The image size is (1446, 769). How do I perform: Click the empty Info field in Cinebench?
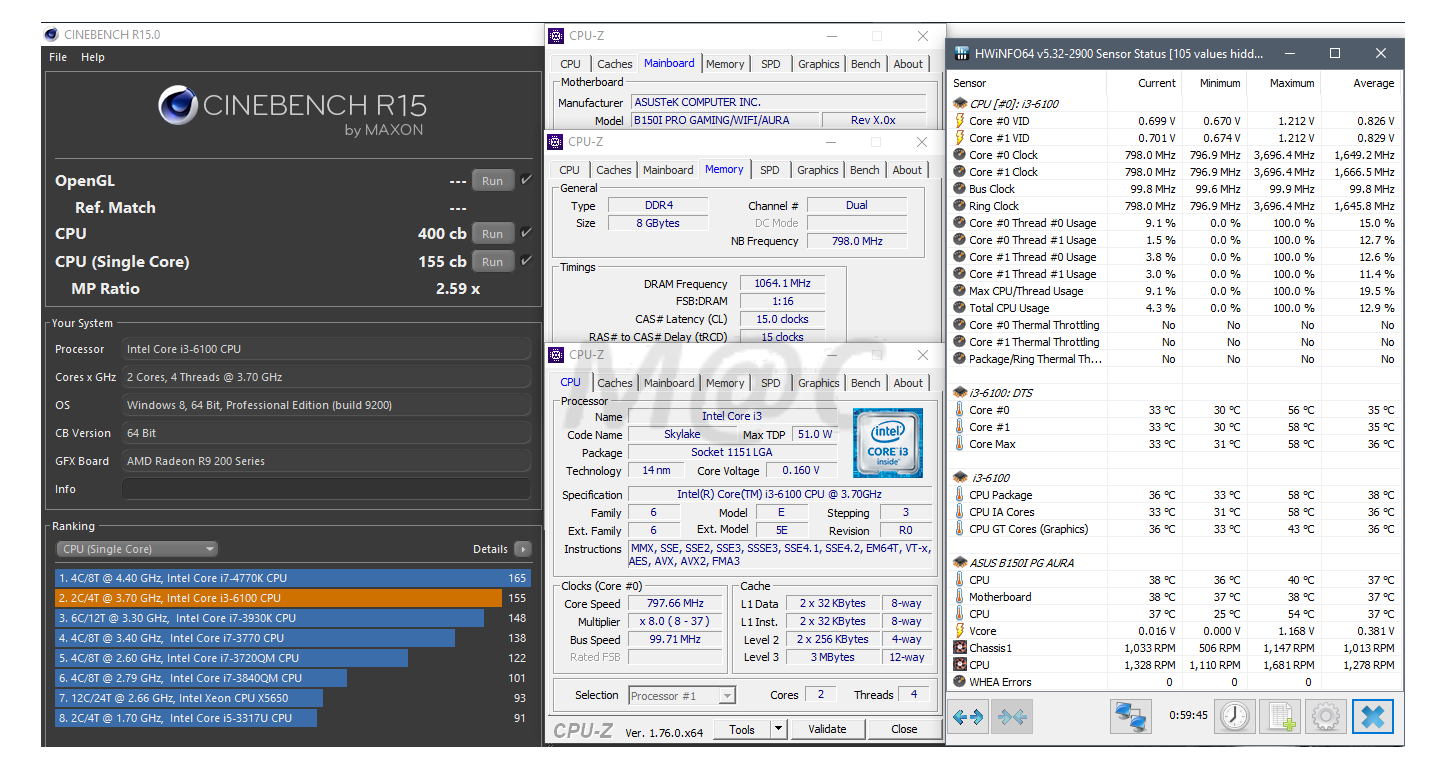326,489
